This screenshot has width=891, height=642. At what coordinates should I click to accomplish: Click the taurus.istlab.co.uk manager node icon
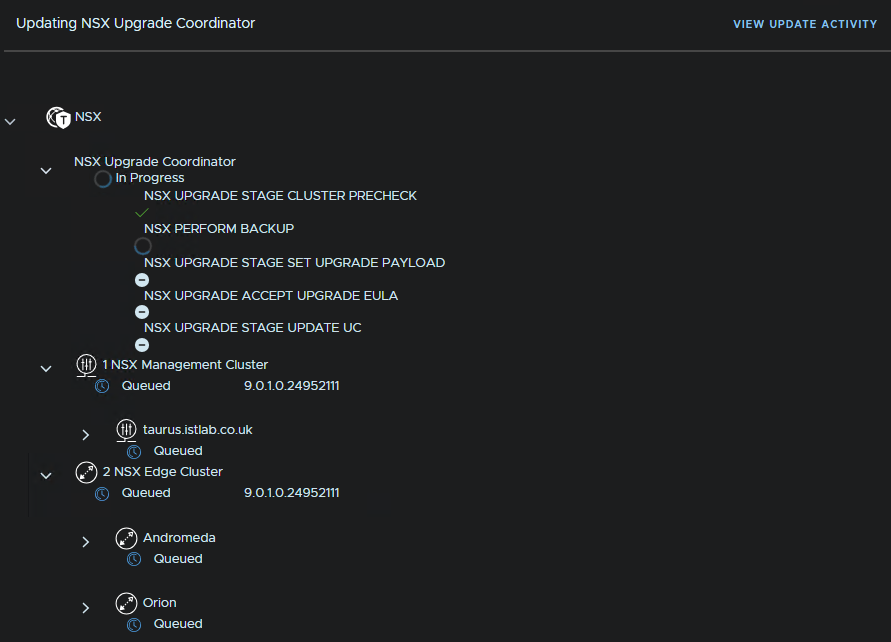127,430
